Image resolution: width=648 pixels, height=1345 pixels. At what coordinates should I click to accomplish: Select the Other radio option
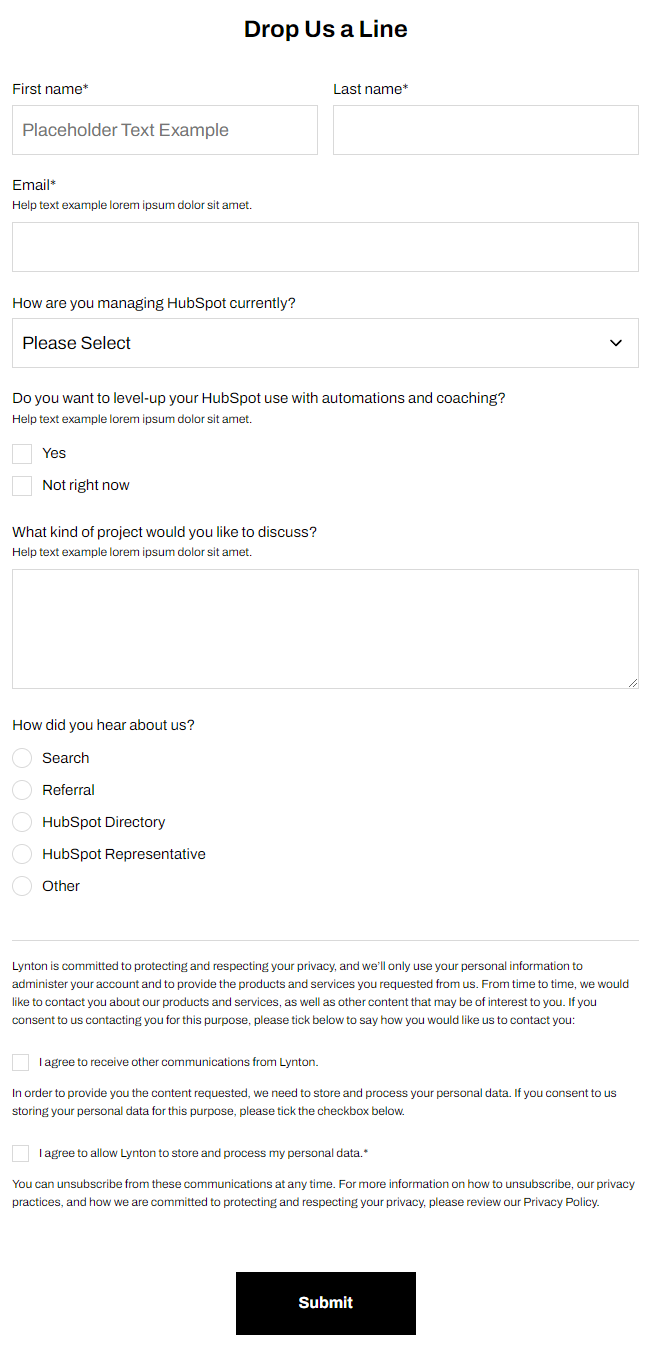22,886
